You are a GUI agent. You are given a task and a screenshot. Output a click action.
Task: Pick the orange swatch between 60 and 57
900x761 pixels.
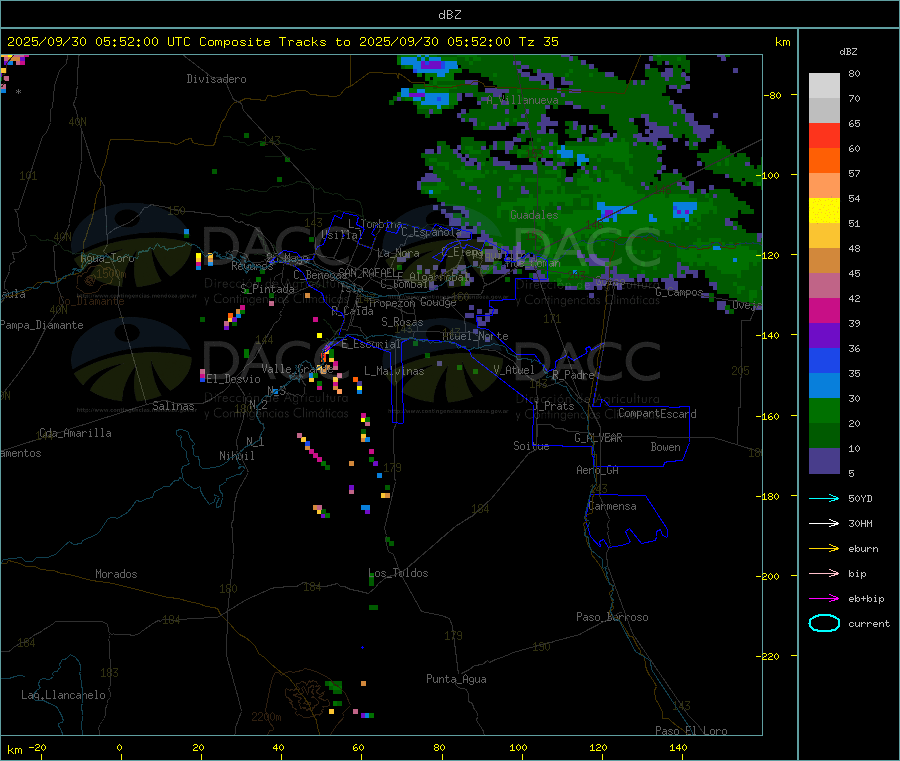(x=824, y=161)
